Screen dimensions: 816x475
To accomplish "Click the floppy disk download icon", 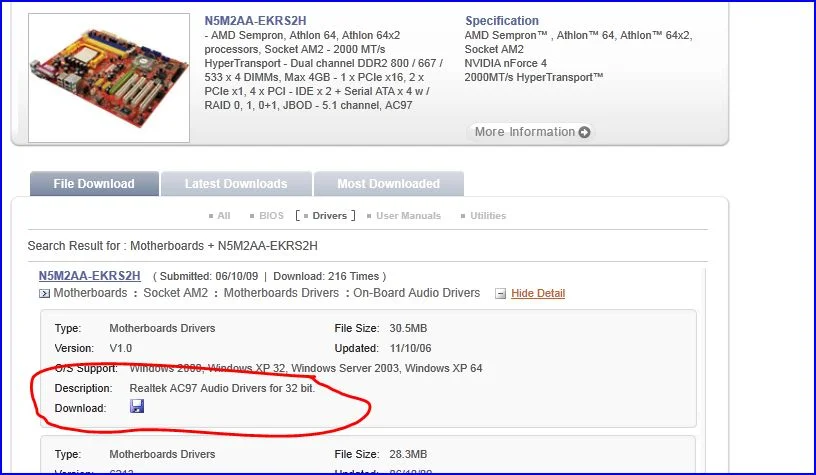I will 137,406.
